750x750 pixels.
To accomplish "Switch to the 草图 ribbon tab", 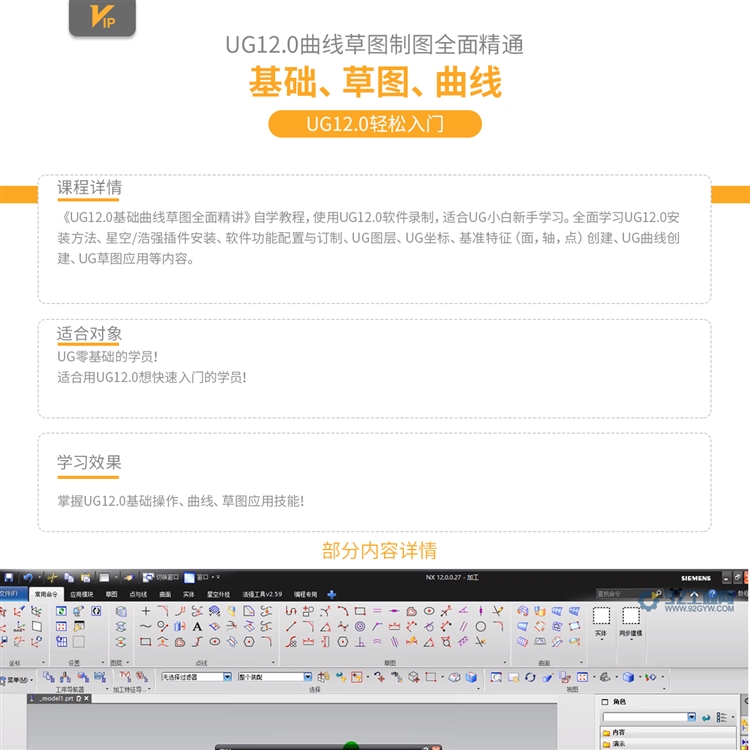I will tap(111, 595).
